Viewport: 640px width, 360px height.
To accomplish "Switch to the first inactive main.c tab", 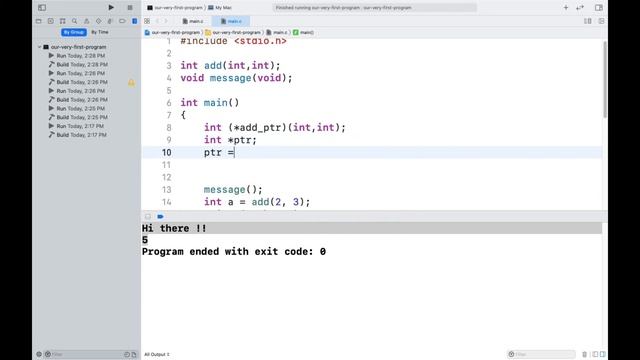I will pos(193,21).
